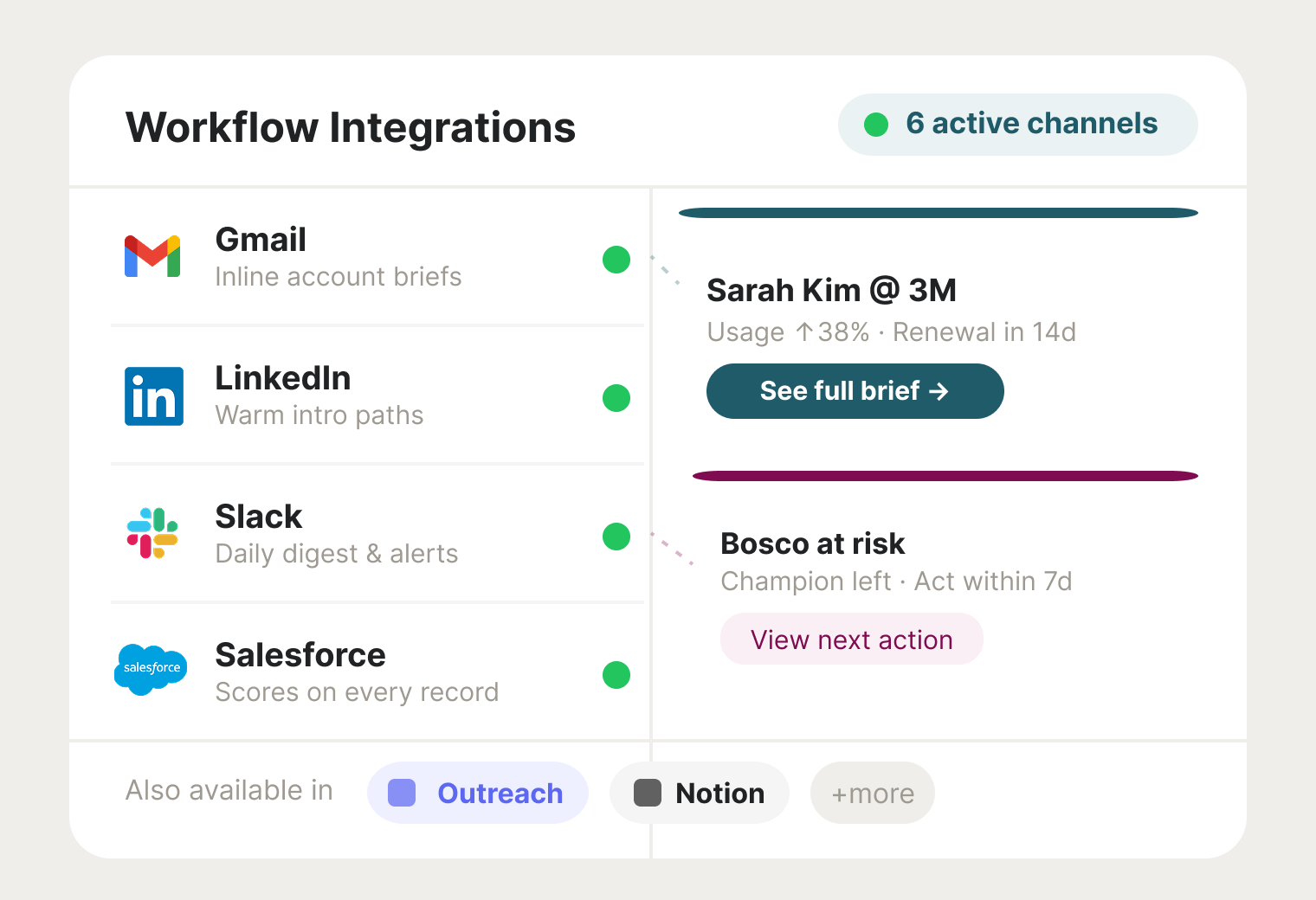Open the Salesforce cloud icon

pos(151,669)
